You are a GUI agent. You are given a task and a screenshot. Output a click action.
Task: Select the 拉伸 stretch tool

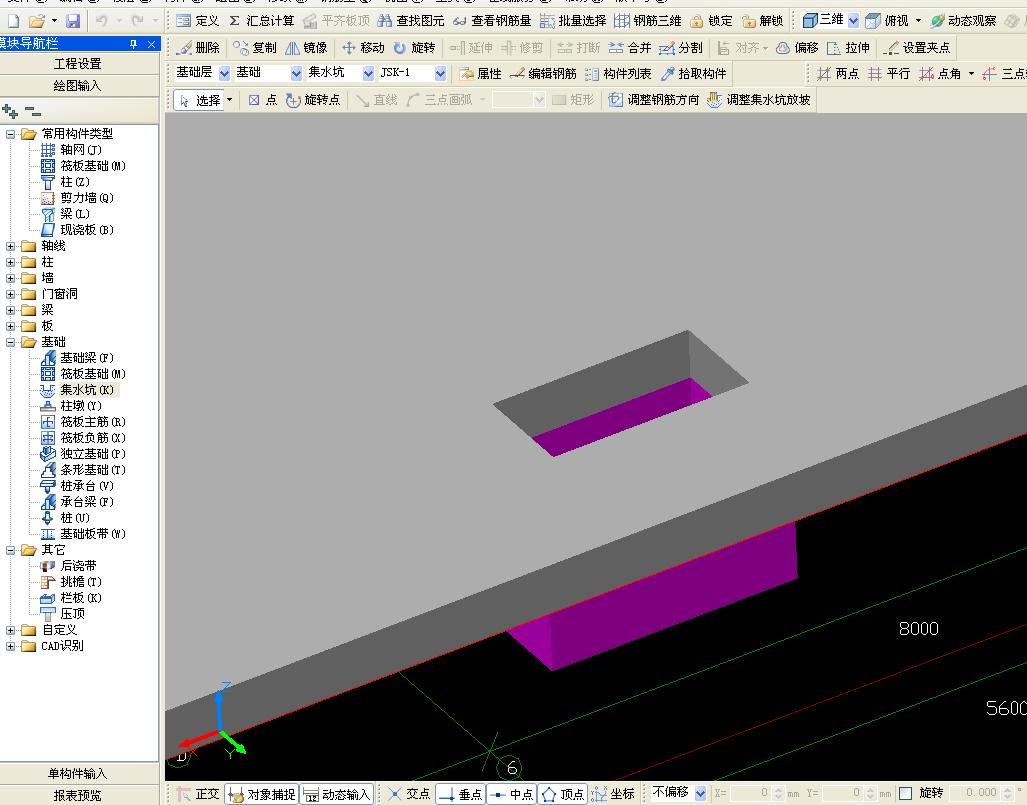[848, 48]
